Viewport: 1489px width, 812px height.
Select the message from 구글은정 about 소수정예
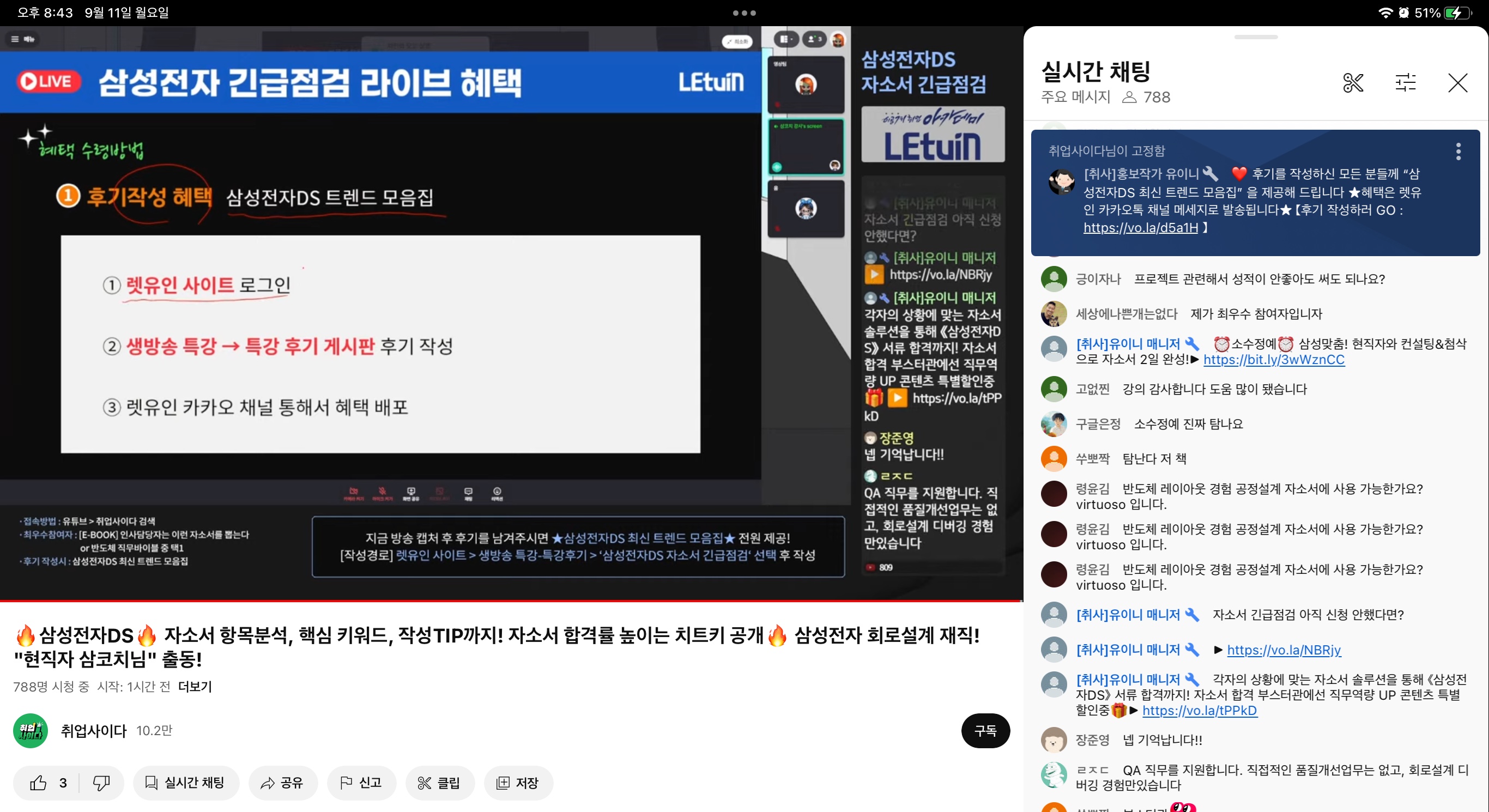(x=1188, y=424)
